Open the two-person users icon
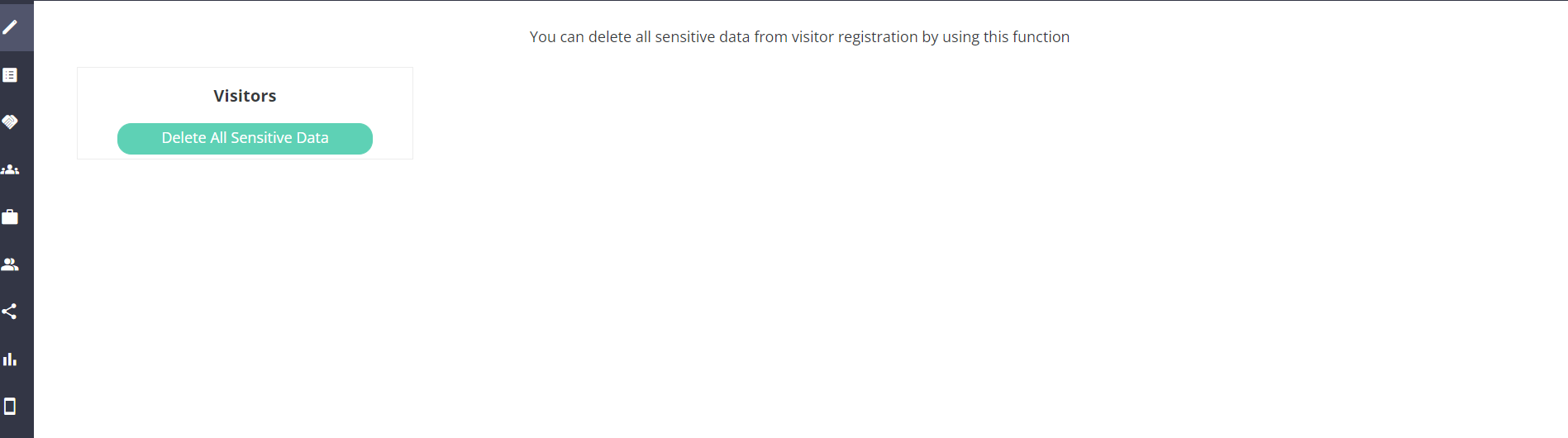The height and width of the screenshot is (438, 1568). pyautogui.click(x=10, y=264)
